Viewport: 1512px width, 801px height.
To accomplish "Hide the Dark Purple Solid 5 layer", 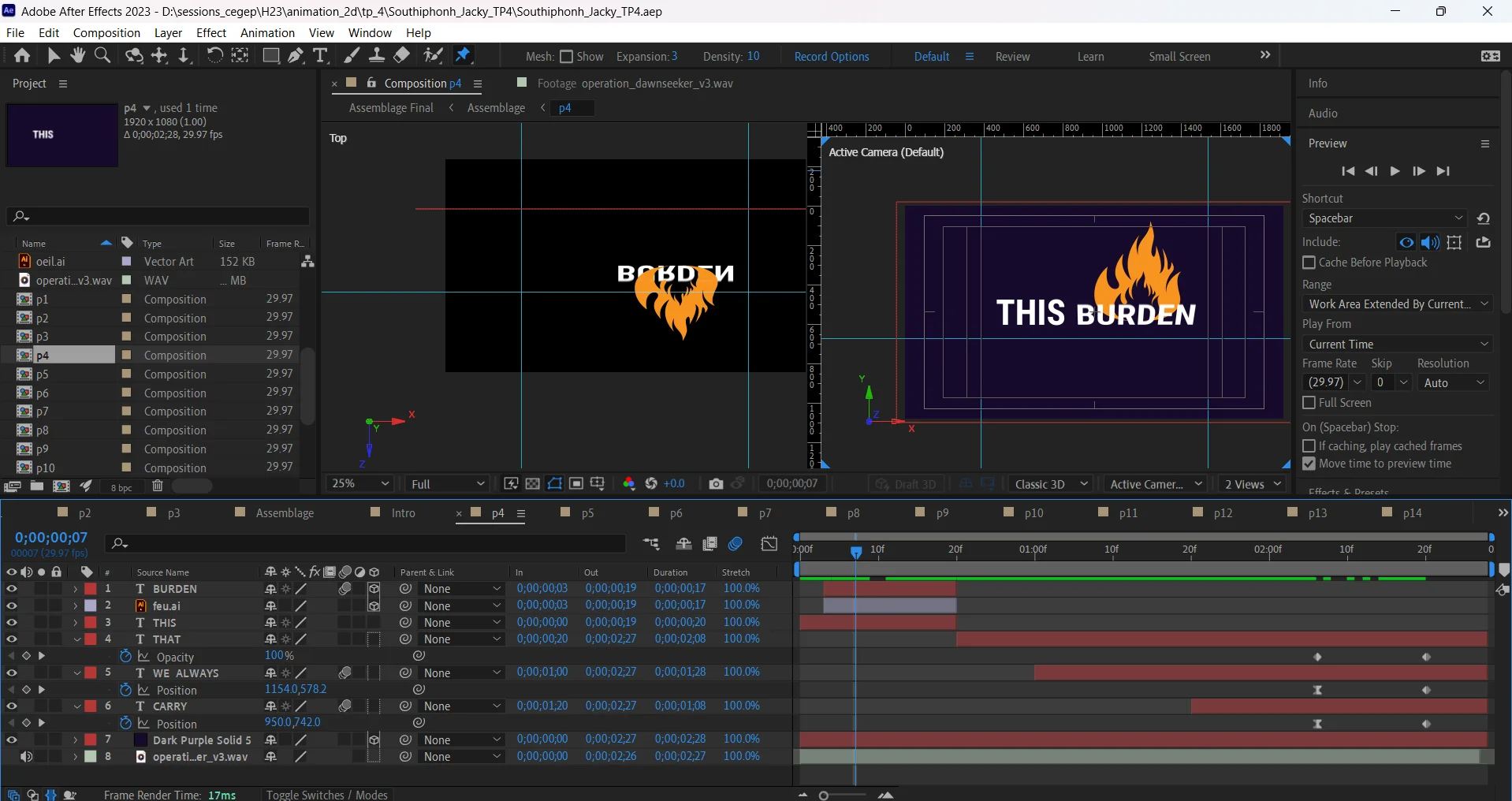I will coord(12,740).
